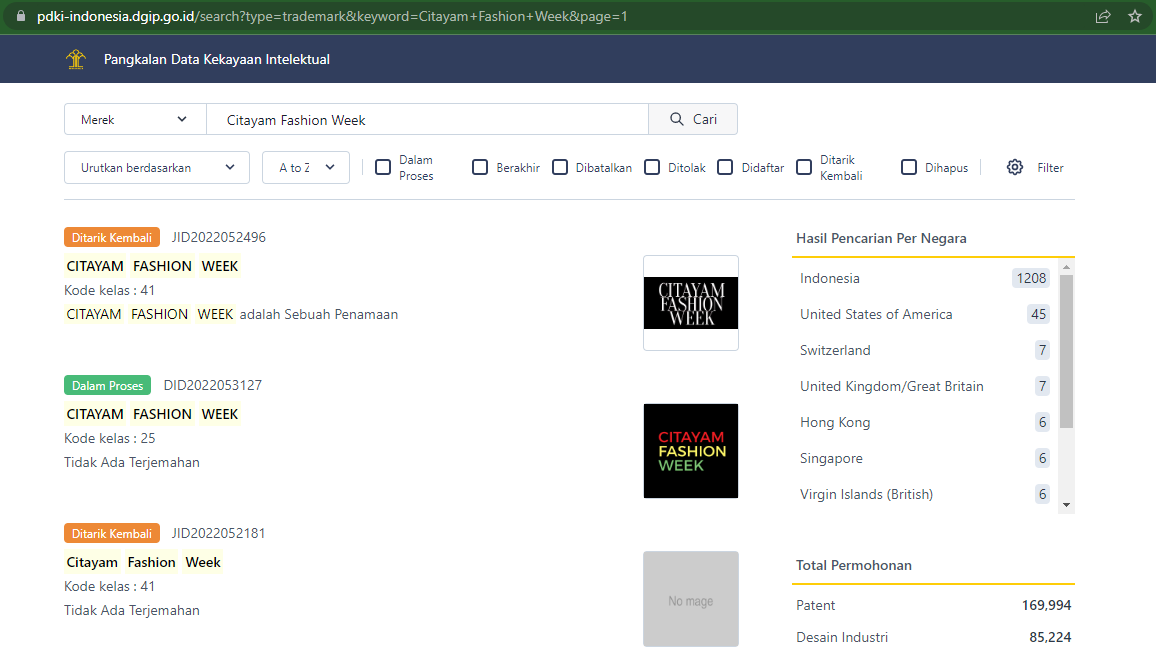The height and width of the screenshot is (652, 1156).
Task: Open Pangkalan Data Kekayaan Intelektual home
Action: pyautogui.click(x=217, y=60)
